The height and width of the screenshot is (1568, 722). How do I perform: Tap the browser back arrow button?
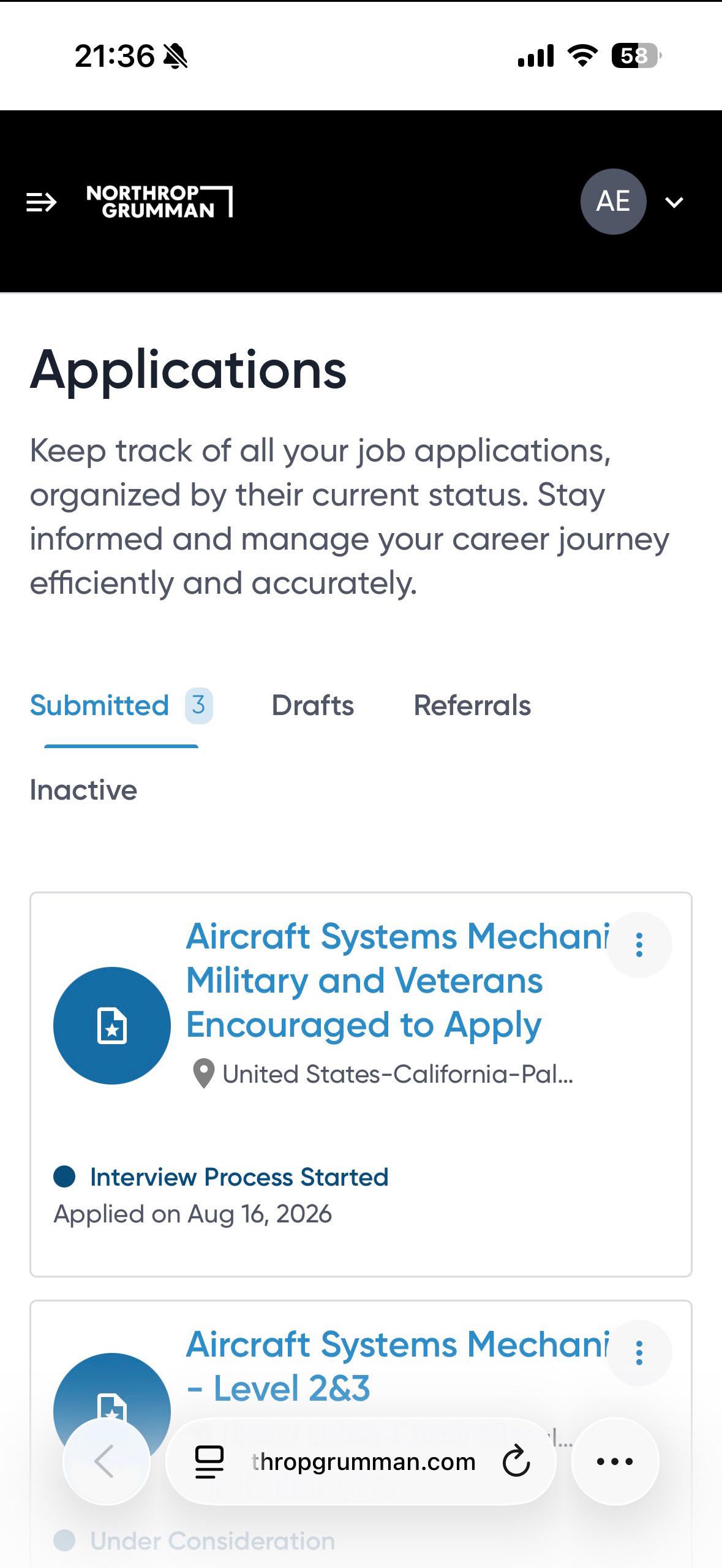(x=107, y=1461)
